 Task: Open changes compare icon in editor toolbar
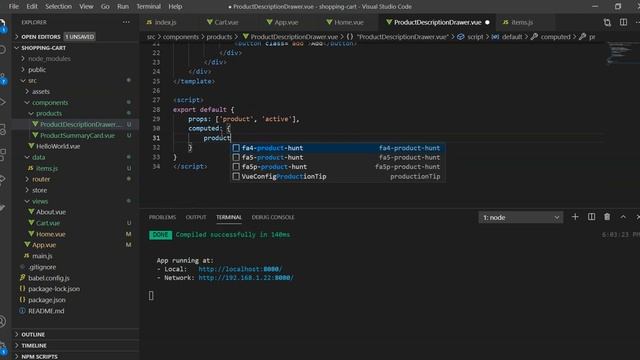pos(607,22)
